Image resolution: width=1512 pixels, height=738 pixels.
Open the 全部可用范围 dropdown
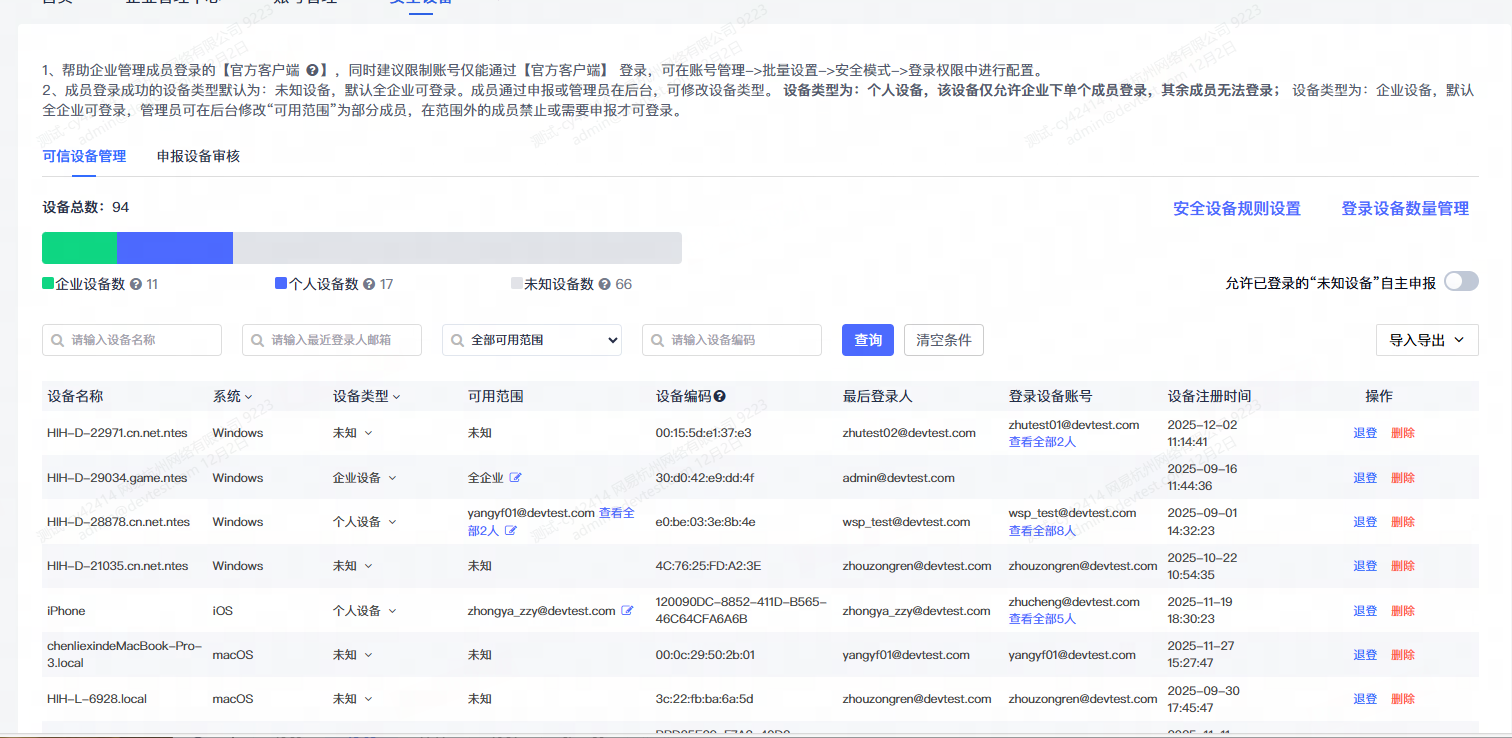pos(532,340)
